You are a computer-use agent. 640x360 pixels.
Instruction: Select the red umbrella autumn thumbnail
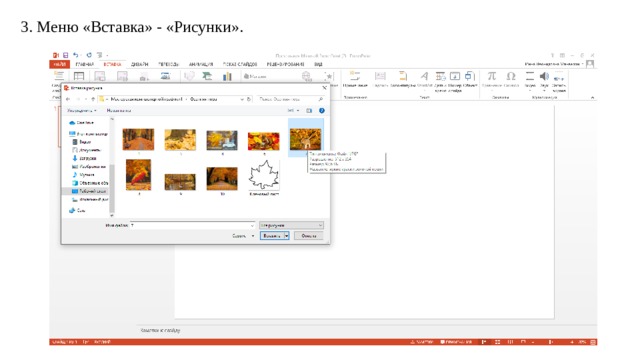(138, 175)
